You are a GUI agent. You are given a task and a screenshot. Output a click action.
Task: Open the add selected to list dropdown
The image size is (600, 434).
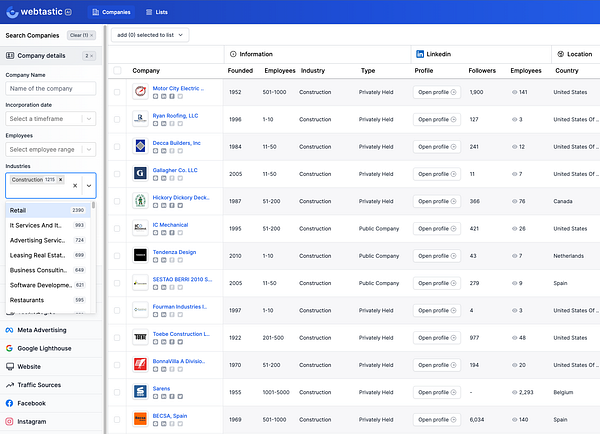150,35
